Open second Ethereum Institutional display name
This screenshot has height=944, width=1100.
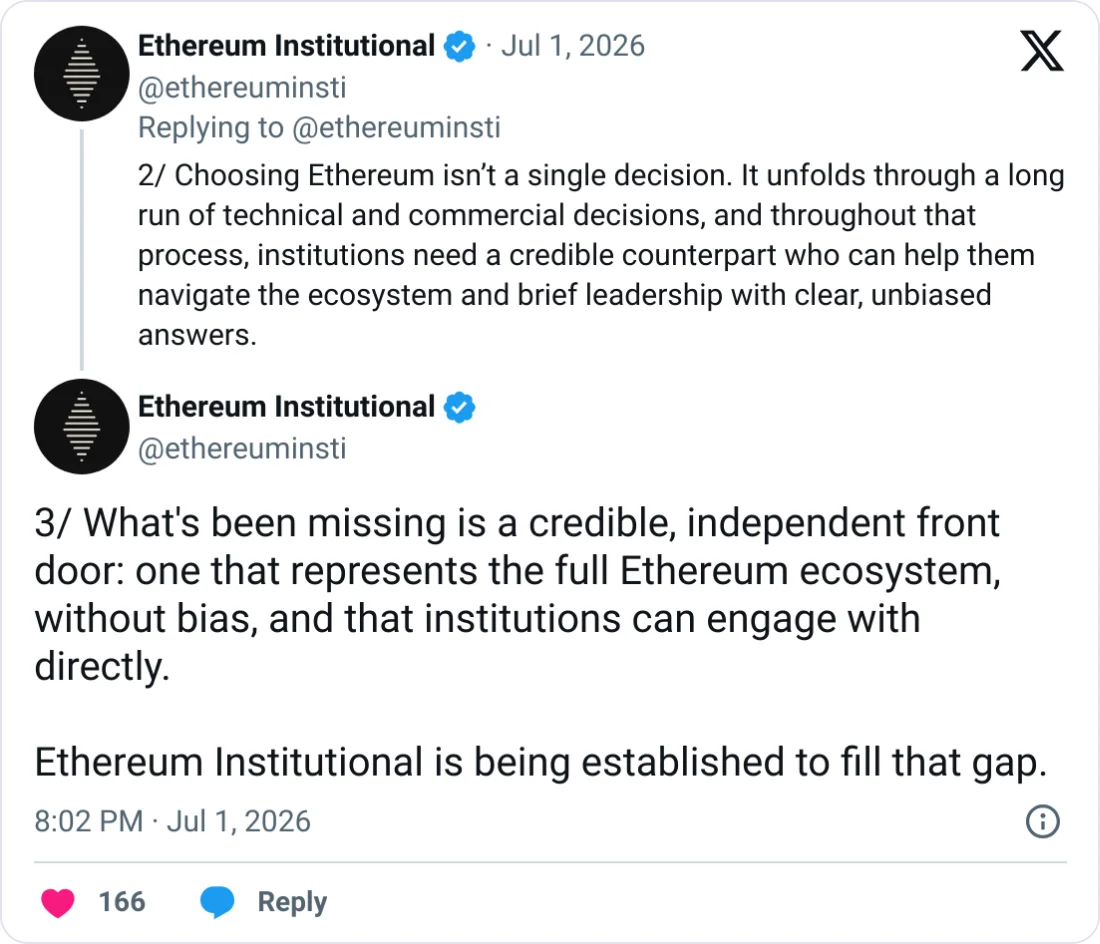(286, 407)
